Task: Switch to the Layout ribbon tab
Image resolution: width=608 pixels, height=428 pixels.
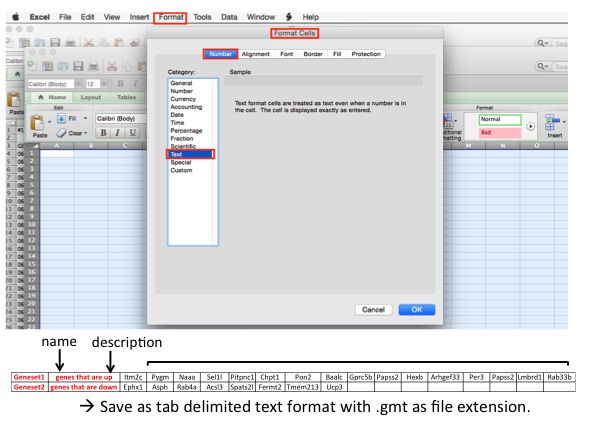Action: [x=90, y=98]
